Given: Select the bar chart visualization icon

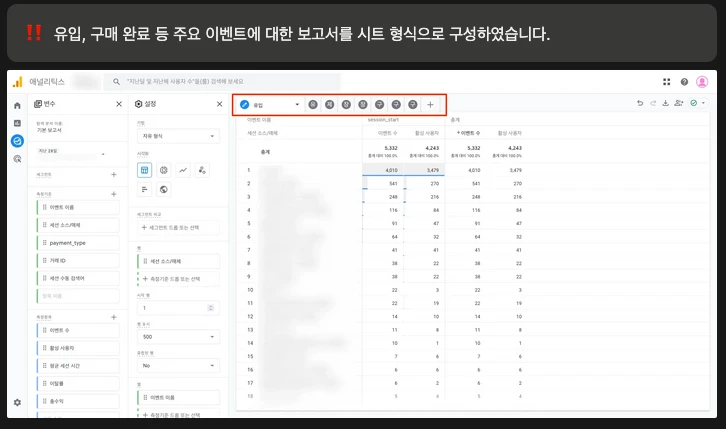Looking at the screenshot, I should click(144, 189).
